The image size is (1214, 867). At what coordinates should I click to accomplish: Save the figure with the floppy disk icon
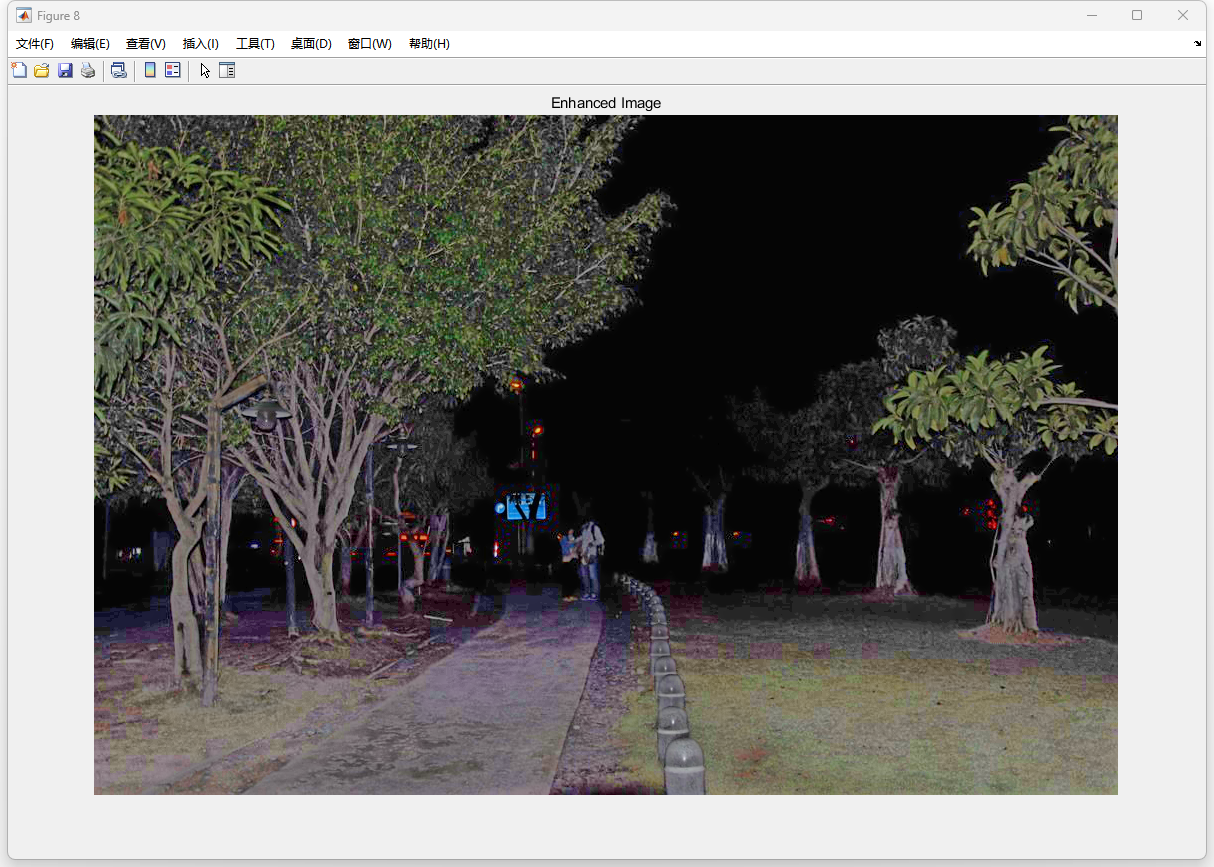coord(65,70)
